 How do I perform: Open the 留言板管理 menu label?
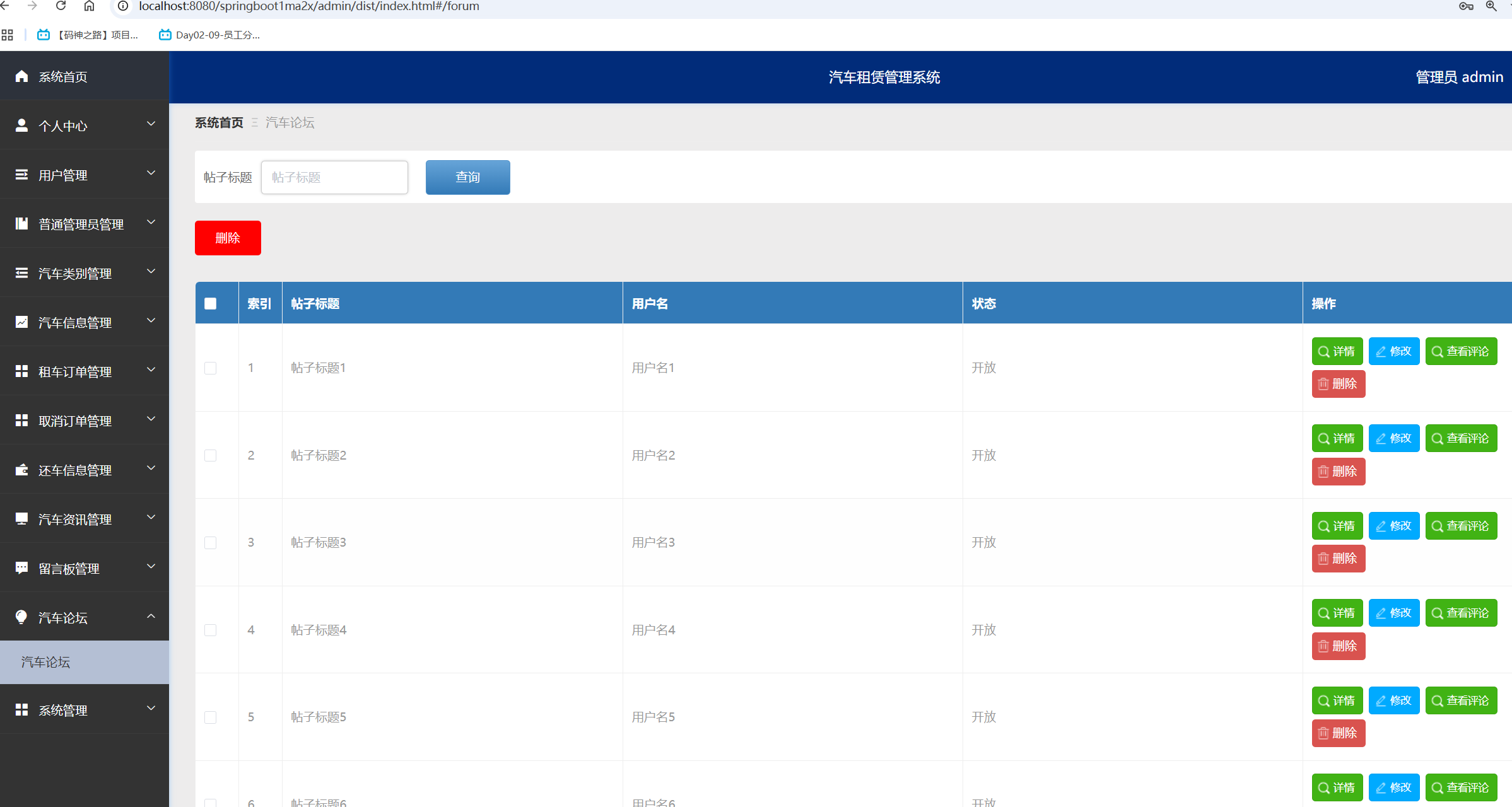tap(69, 569)
